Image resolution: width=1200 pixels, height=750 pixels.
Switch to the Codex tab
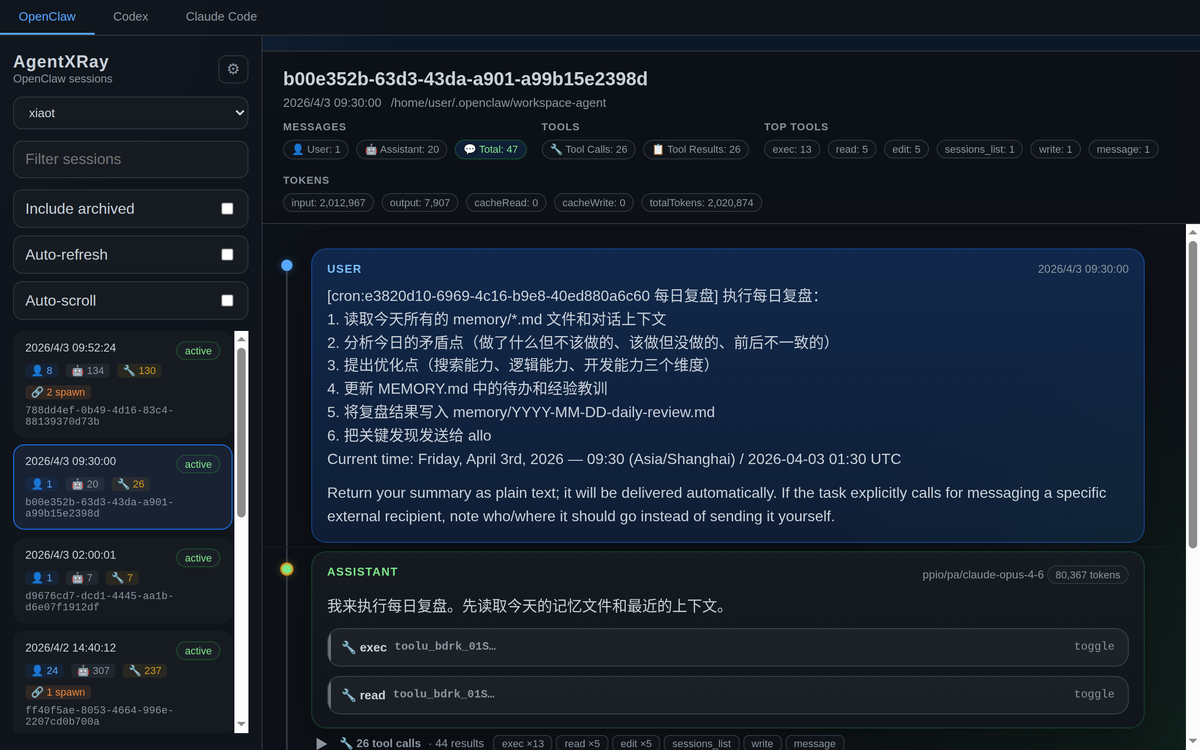(131, 16)
